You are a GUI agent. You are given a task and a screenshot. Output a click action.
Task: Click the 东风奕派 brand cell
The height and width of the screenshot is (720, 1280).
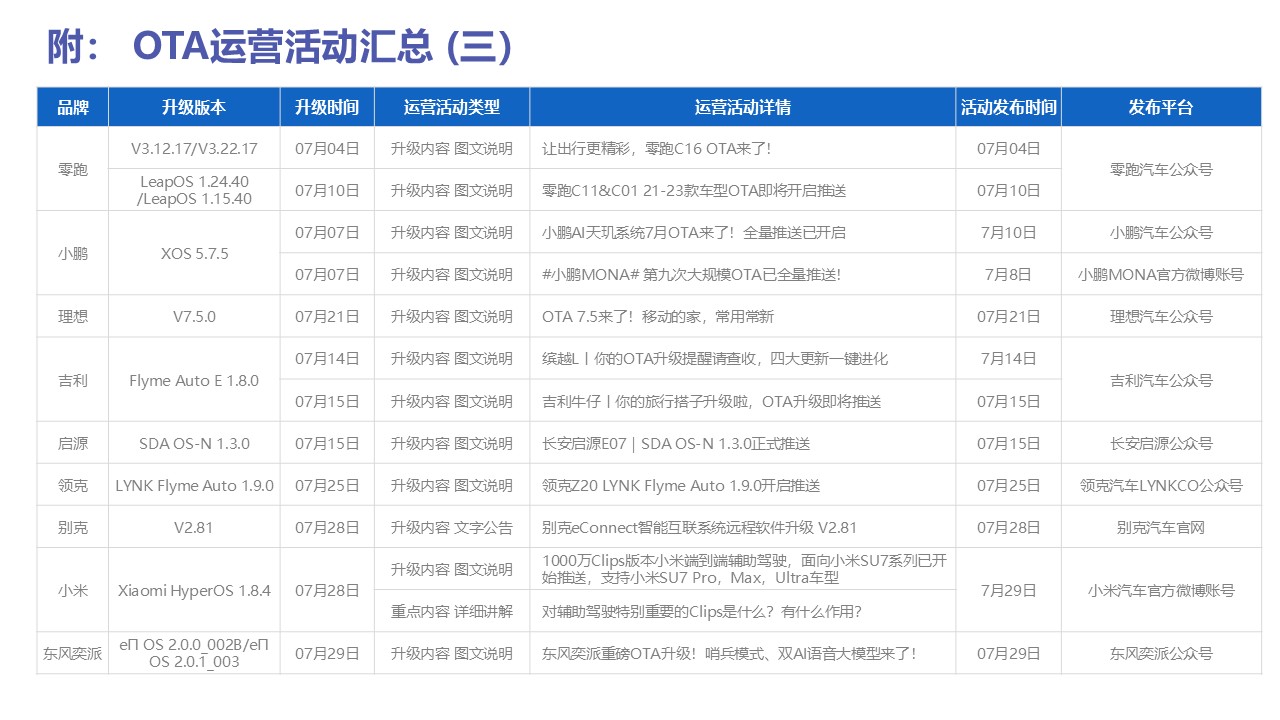pyautogui.click(x=73, y=653)
